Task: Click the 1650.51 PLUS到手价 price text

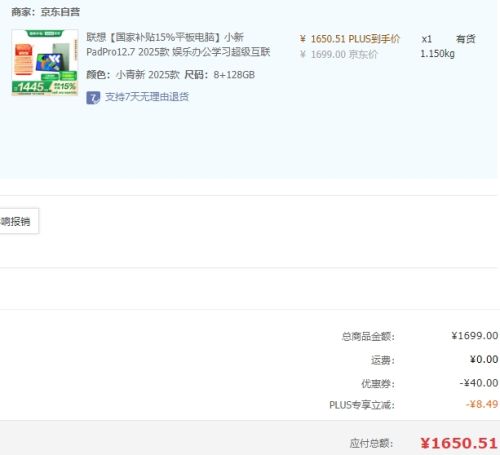Action: coord(350,39)
